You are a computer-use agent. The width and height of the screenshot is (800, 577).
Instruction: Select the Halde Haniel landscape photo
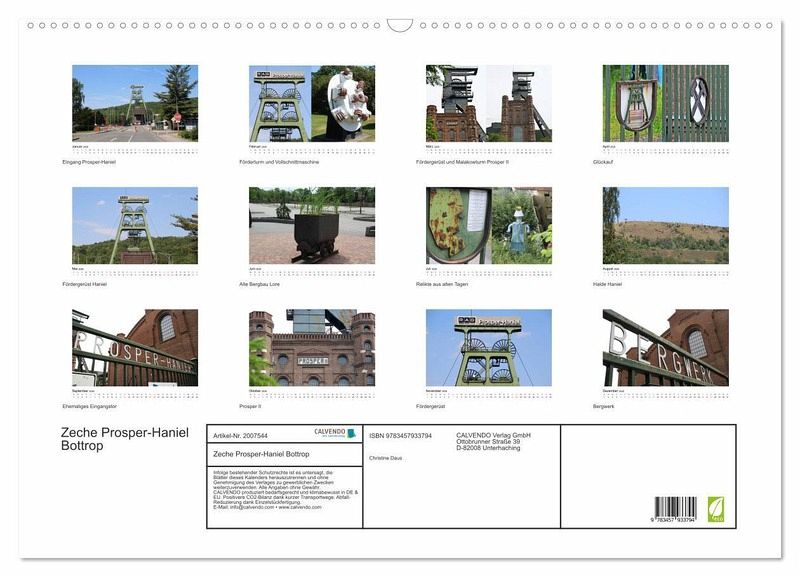[666, 225]
